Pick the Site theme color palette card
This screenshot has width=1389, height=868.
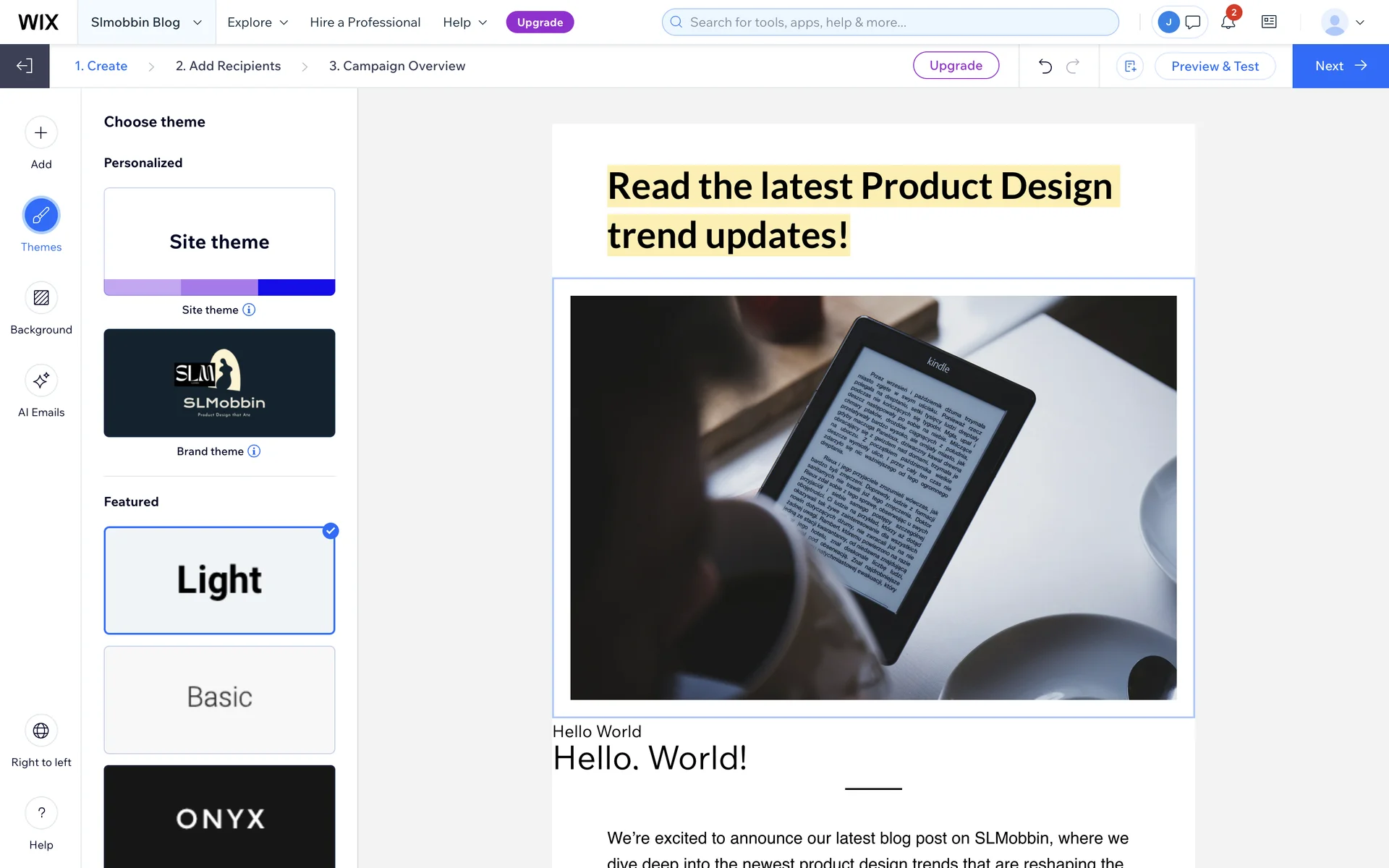[219, 242]
